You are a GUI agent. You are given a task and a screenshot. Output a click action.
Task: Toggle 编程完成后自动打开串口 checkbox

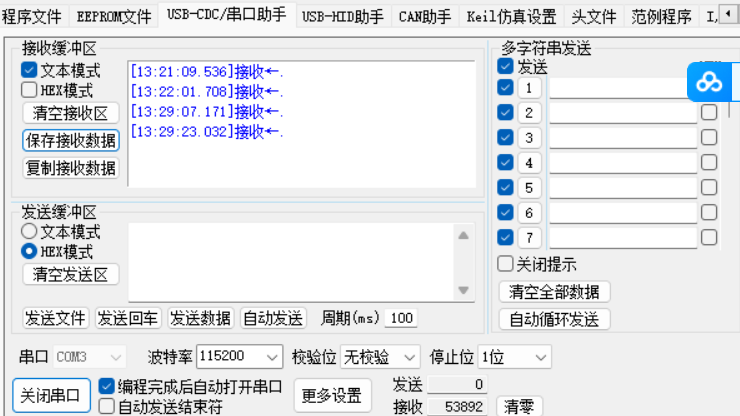pos(106,387)
